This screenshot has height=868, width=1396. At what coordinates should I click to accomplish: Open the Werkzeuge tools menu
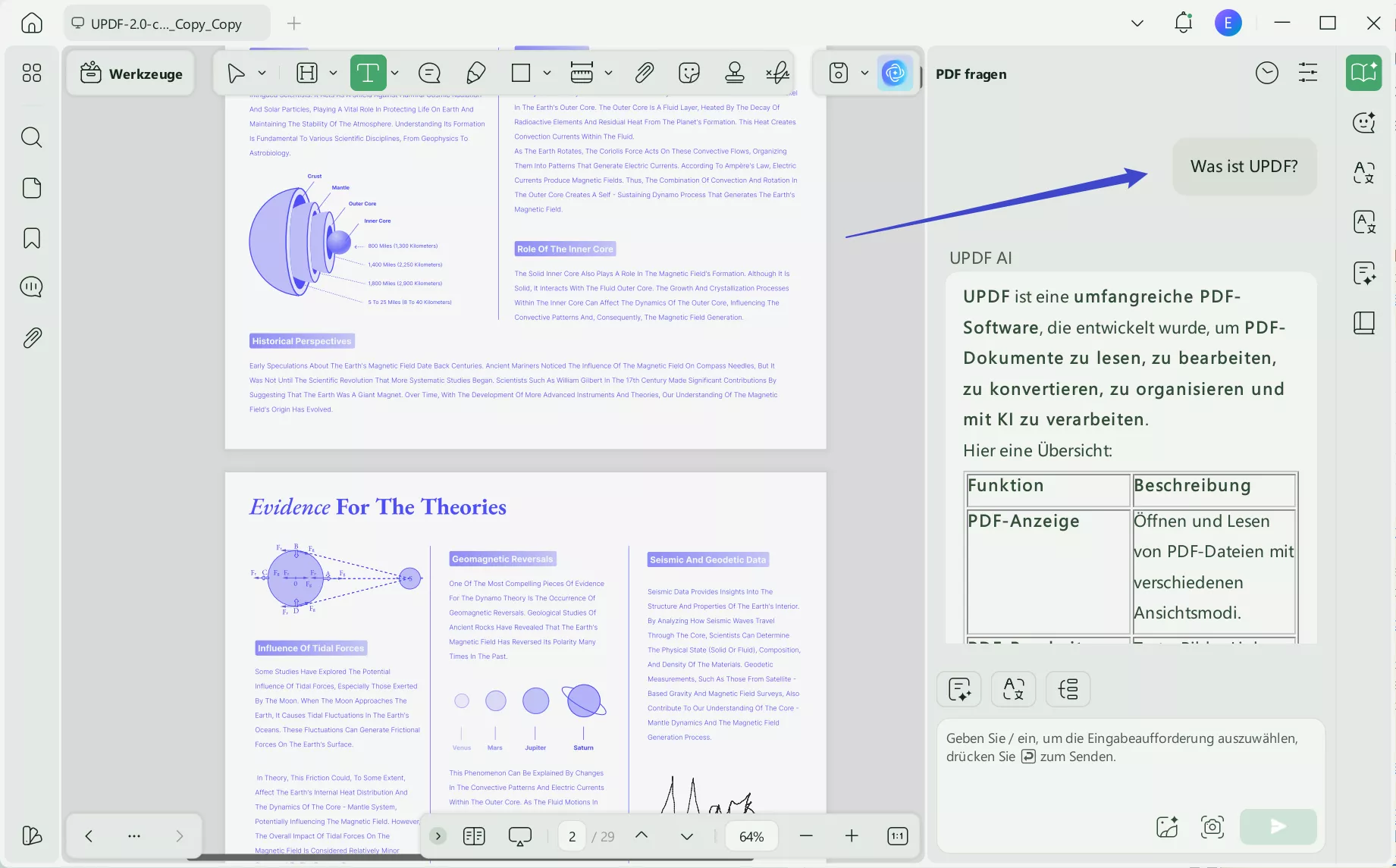point(131,74)
